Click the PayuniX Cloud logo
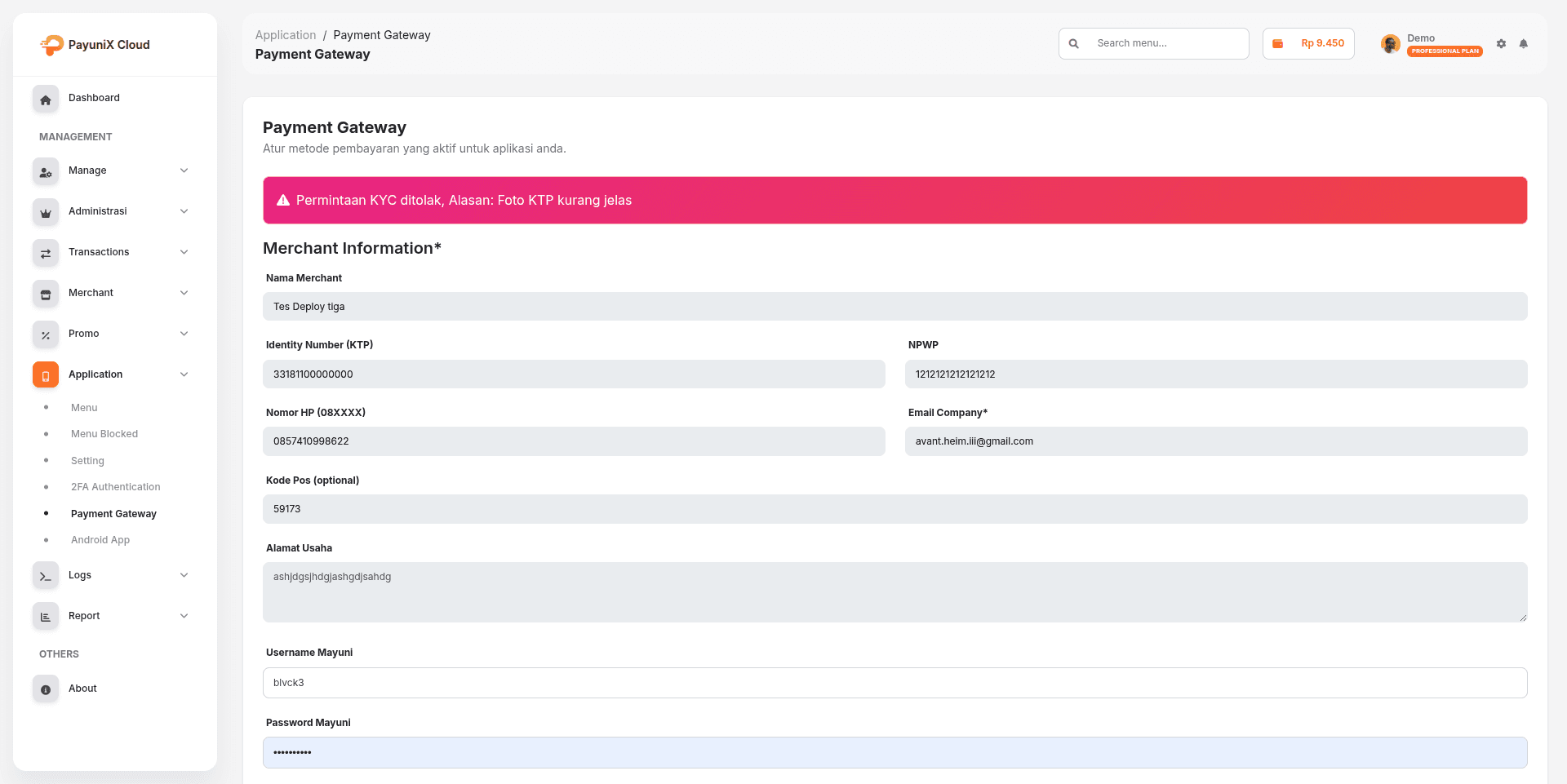Image resolution: width=1567 pixels, height=784 pixels. [x=95, y=45]
